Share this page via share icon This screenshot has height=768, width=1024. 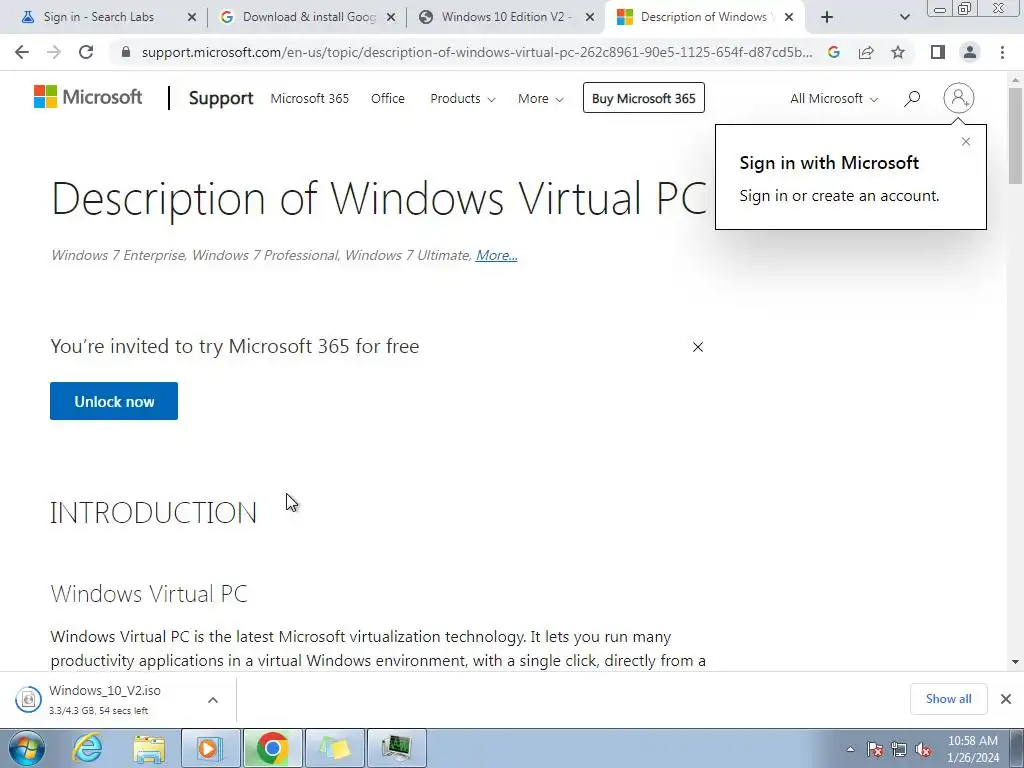(866, 52)
